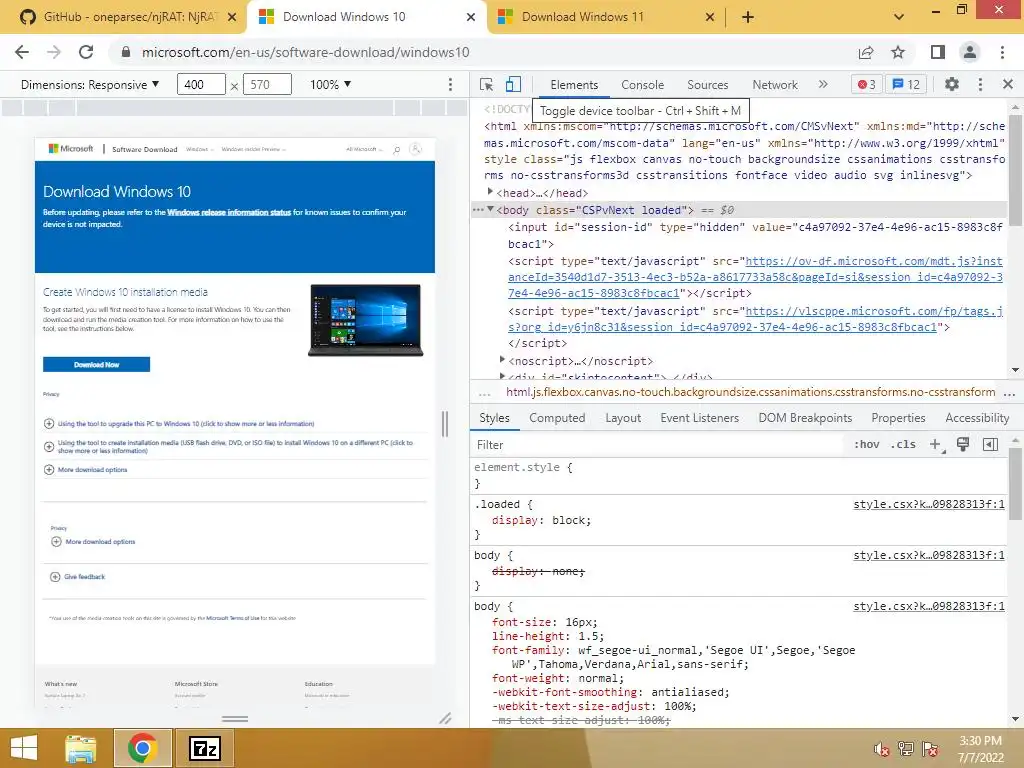This screenshot has width=1024, height=768.
Task: Toggle the computed styles sidebar icon
Action: tap(990, 445)
